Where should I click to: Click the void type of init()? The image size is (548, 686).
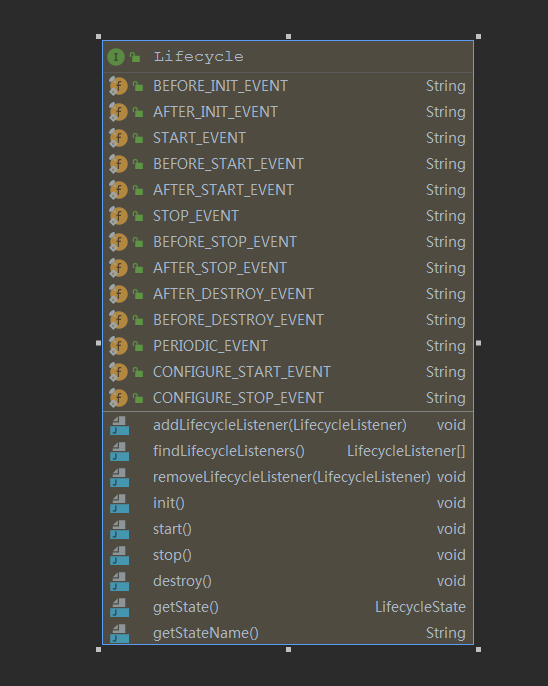(x=451, y=503)
